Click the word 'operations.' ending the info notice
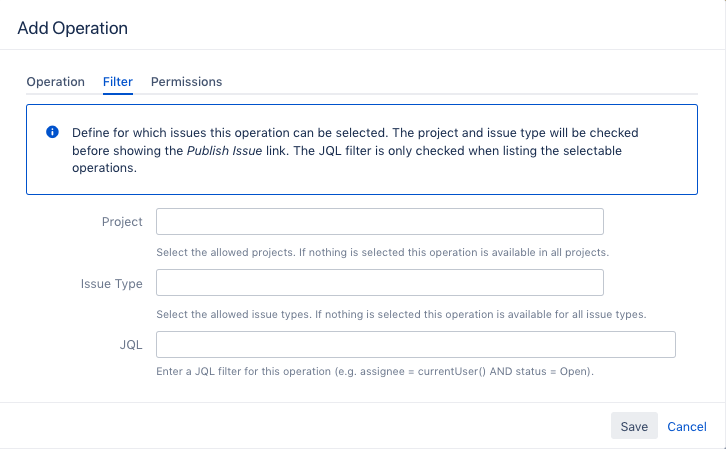Image resolution: width=726 pixels, height=449 pixels. [x=103, y=169]
